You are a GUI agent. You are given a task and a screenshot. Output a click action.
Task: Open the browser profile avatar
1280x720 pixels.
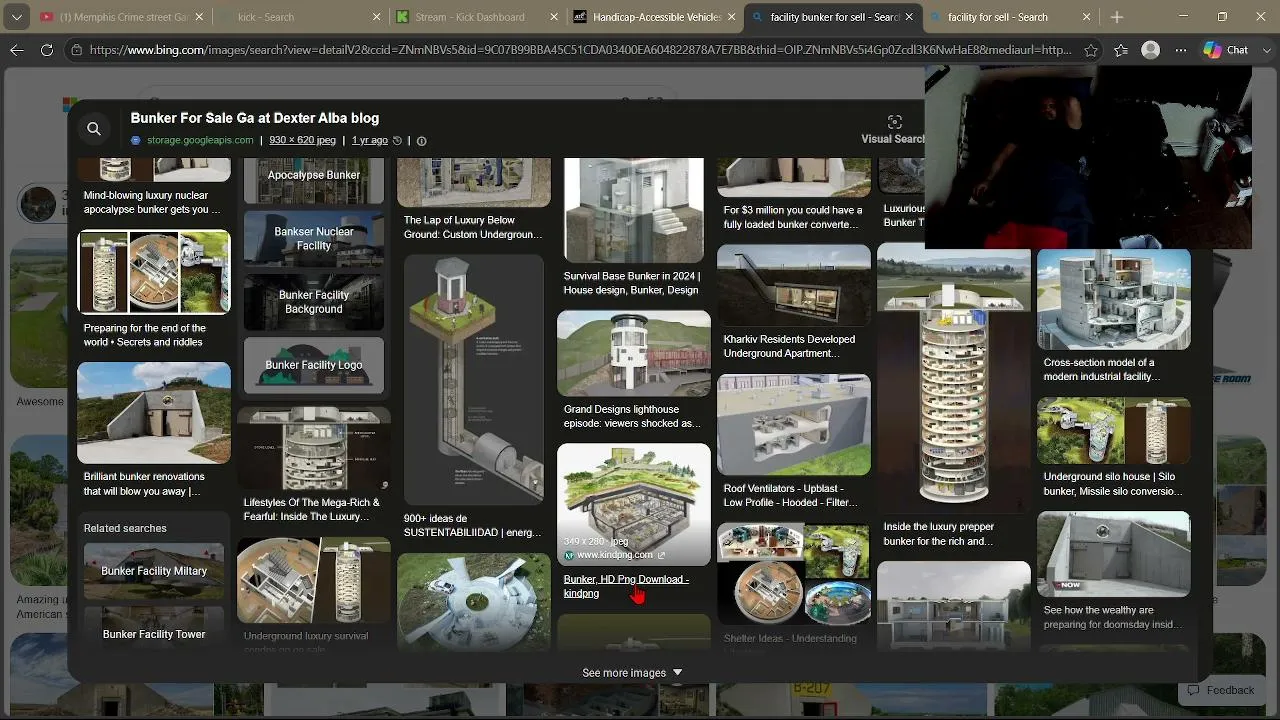pyautogui.click(x=1151, y=50)
